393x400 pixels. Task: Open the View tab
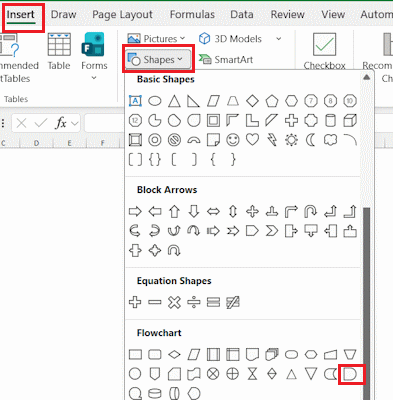click(x=333, y=15)
